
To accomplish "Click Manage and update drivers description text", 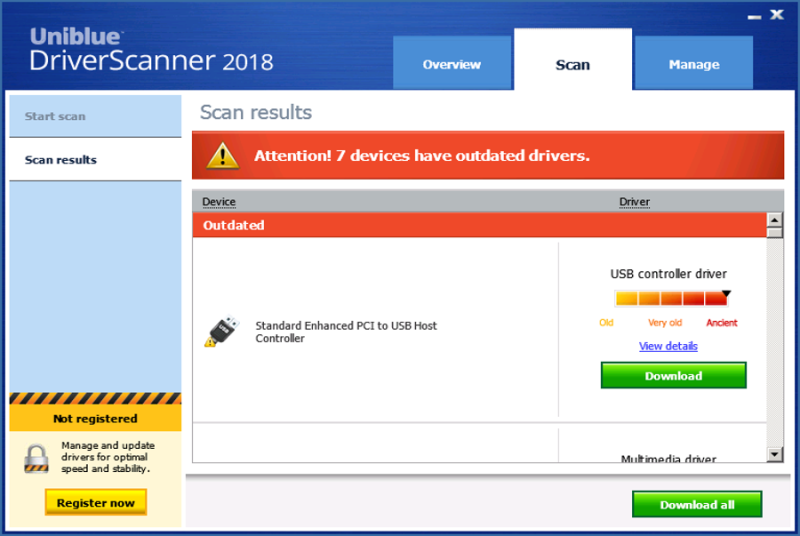I will pos(108,457).
